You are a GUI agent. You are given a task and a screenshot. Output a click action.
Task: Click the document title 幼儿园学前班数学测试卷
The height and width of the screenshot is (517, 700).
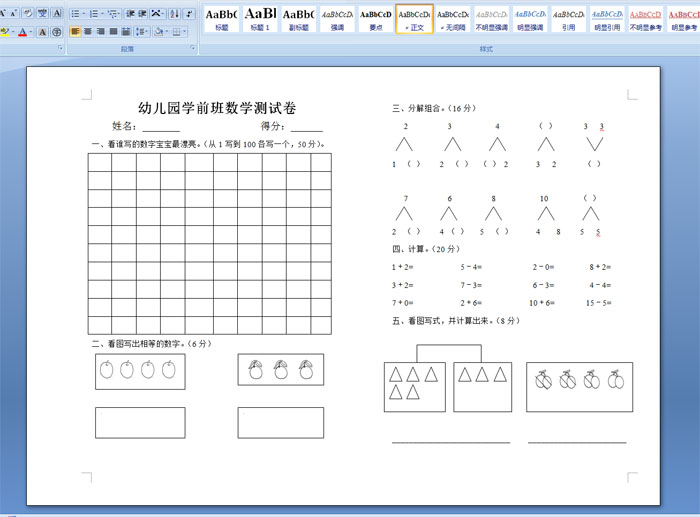(x=217, y=108)
